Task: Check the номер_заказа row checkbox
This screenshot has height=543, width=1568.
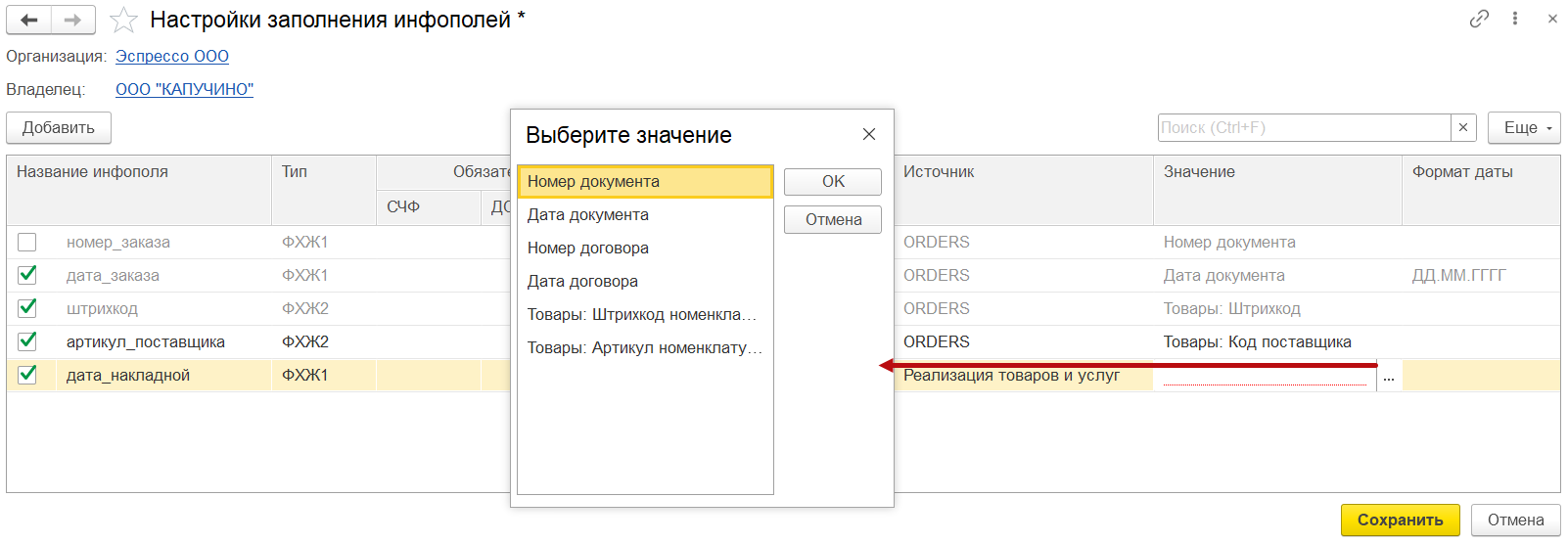Action: tap(27, 242)
